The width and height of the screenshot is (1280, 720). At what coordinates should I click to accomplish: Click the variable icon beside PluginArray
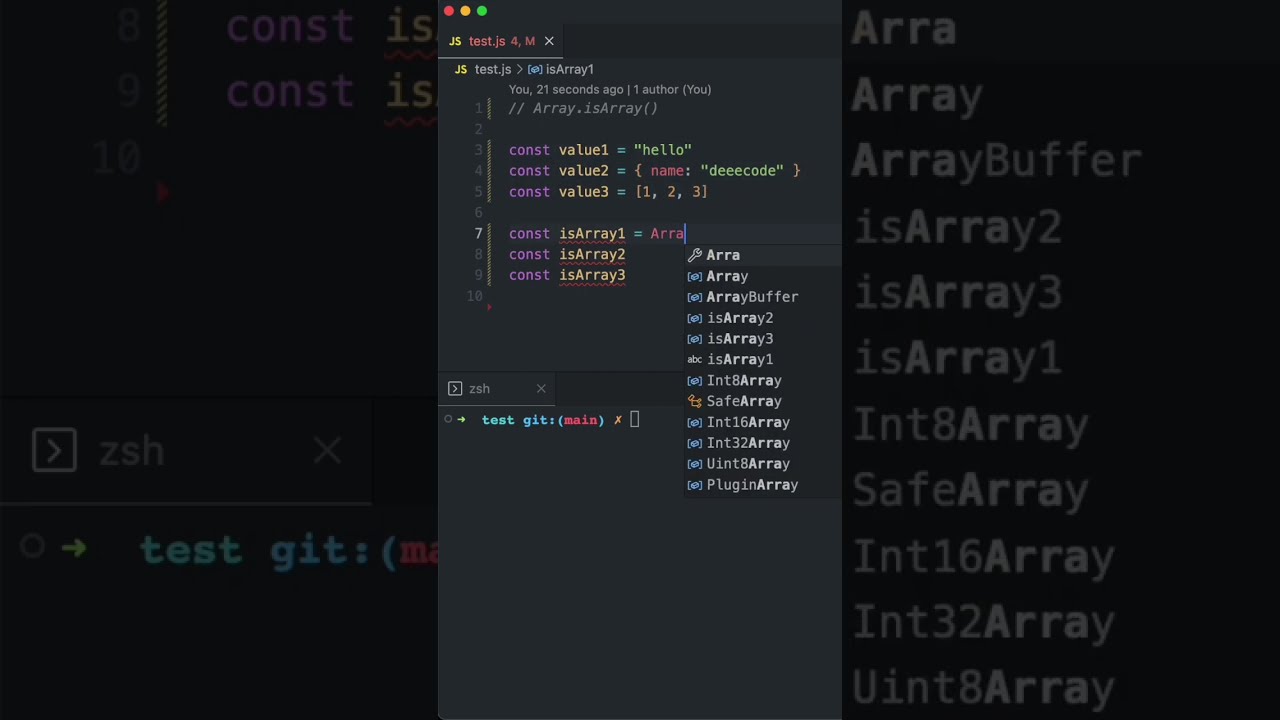[x=695, y=485]
